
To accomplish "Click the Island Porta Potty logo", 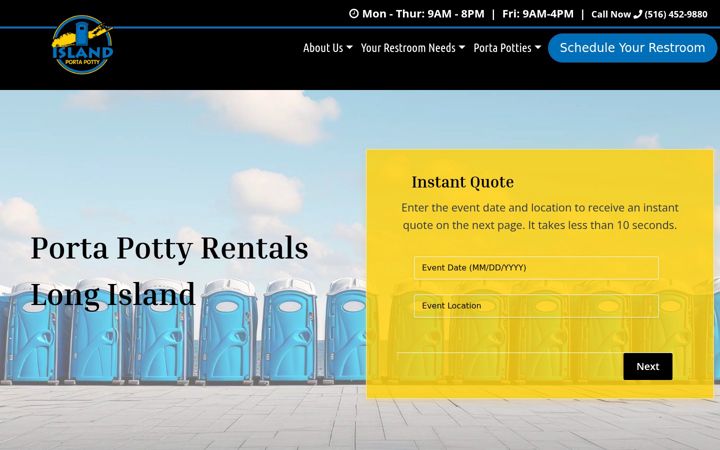I will pos(82,45).
